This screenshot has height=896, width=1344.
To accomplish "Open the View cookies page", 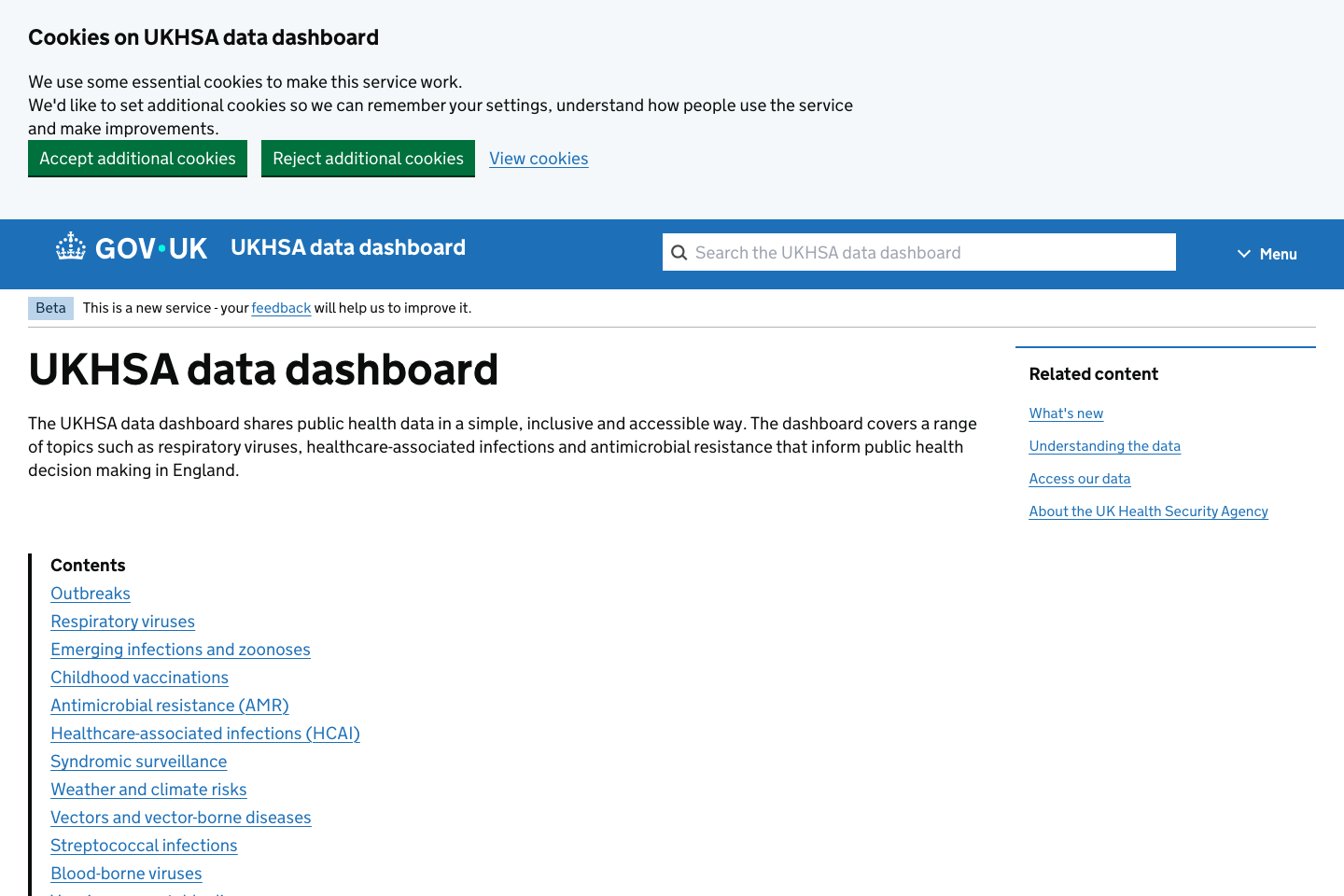I will [x=539, y=158].
